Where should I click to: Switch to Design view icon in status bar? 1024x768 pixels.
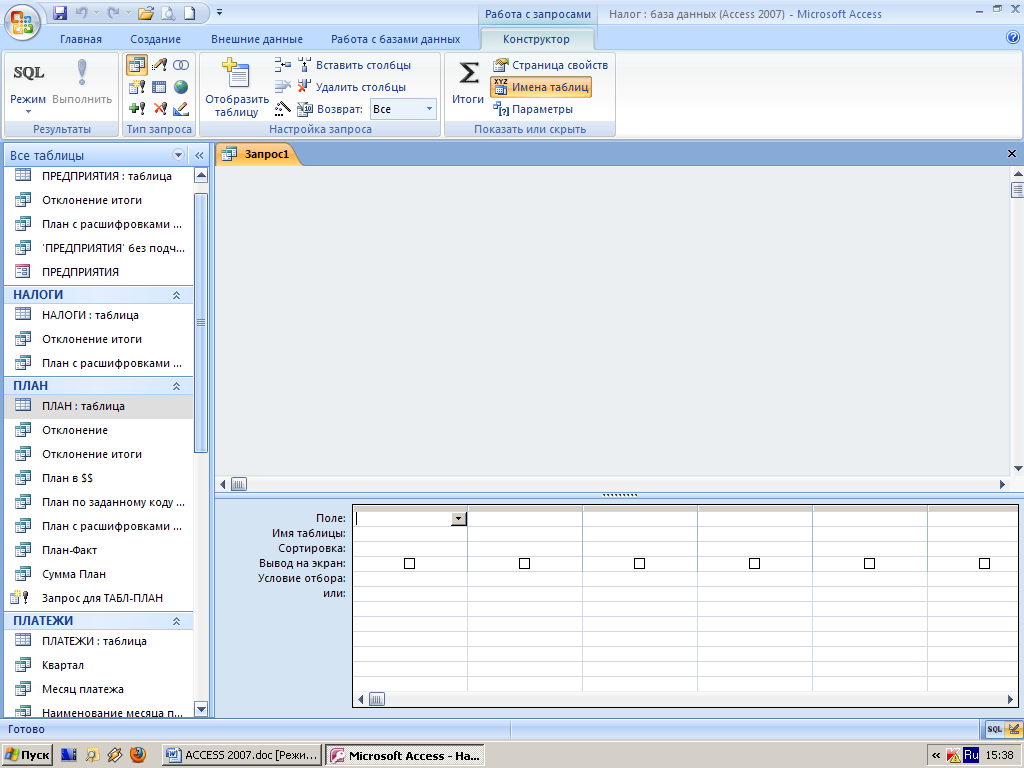[x=1014, y=729]
